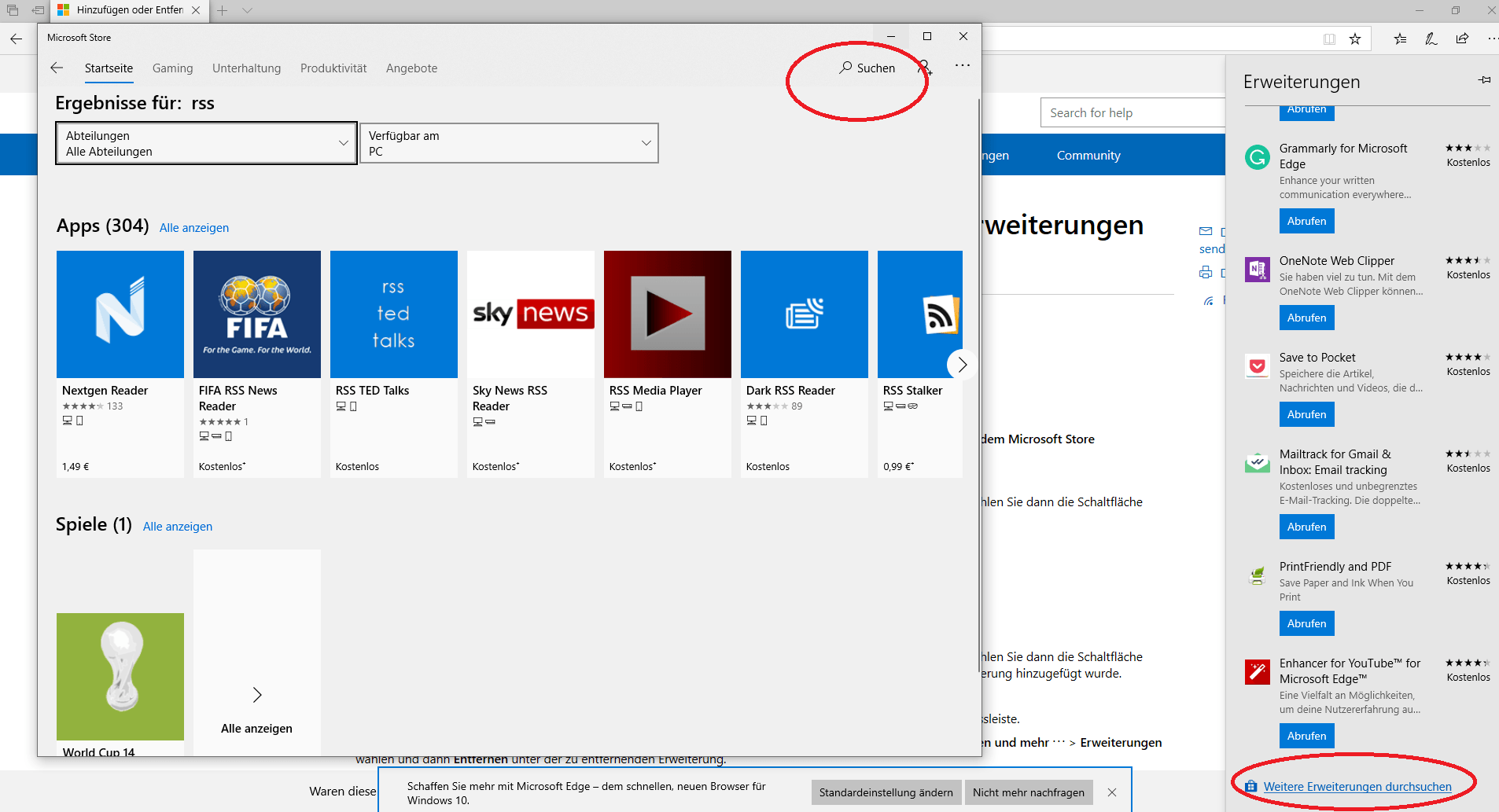Open Edge reading view icon
The height and width of the screenshot is (812, 1499).
[1329, 39]
